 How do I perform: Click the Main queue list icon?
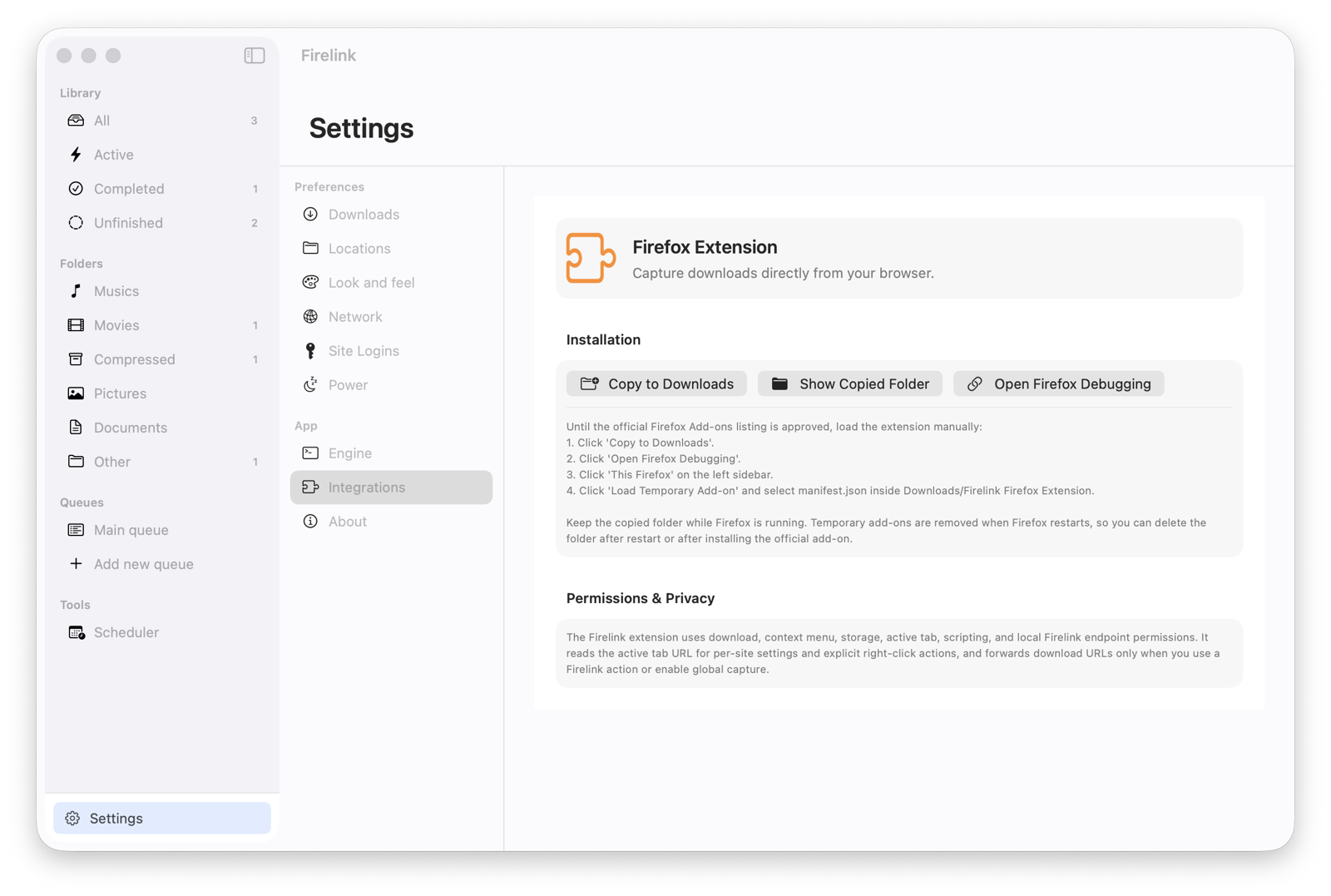coord(76,530)
